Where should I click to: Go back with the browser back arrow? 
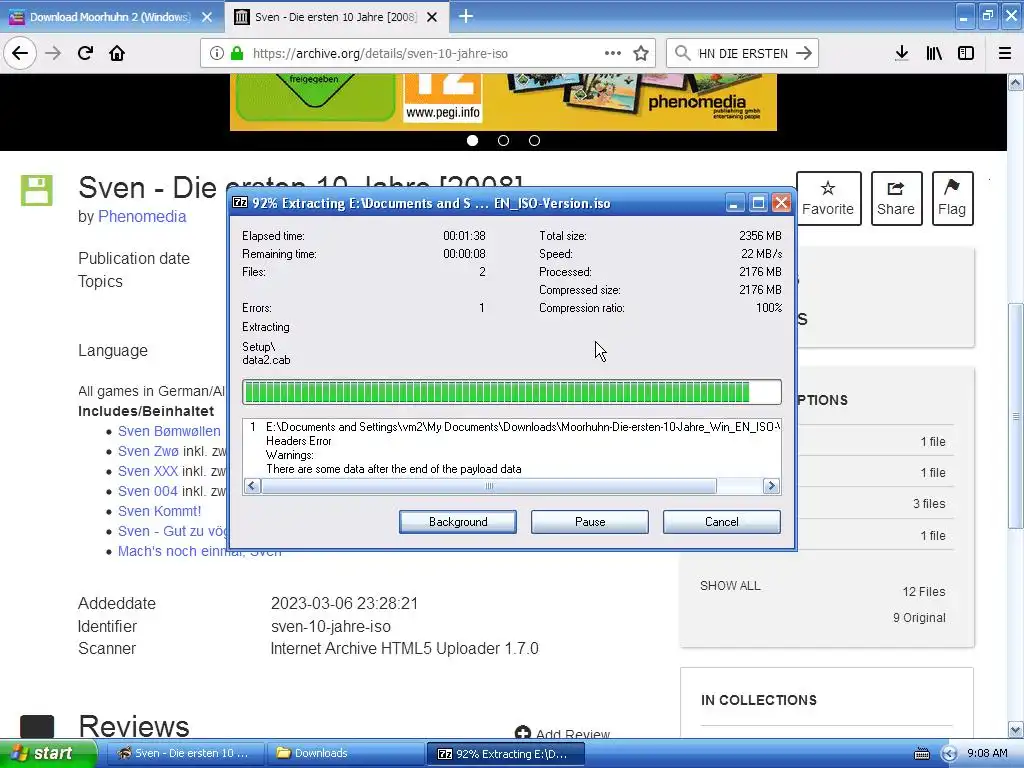coord(20,54)
